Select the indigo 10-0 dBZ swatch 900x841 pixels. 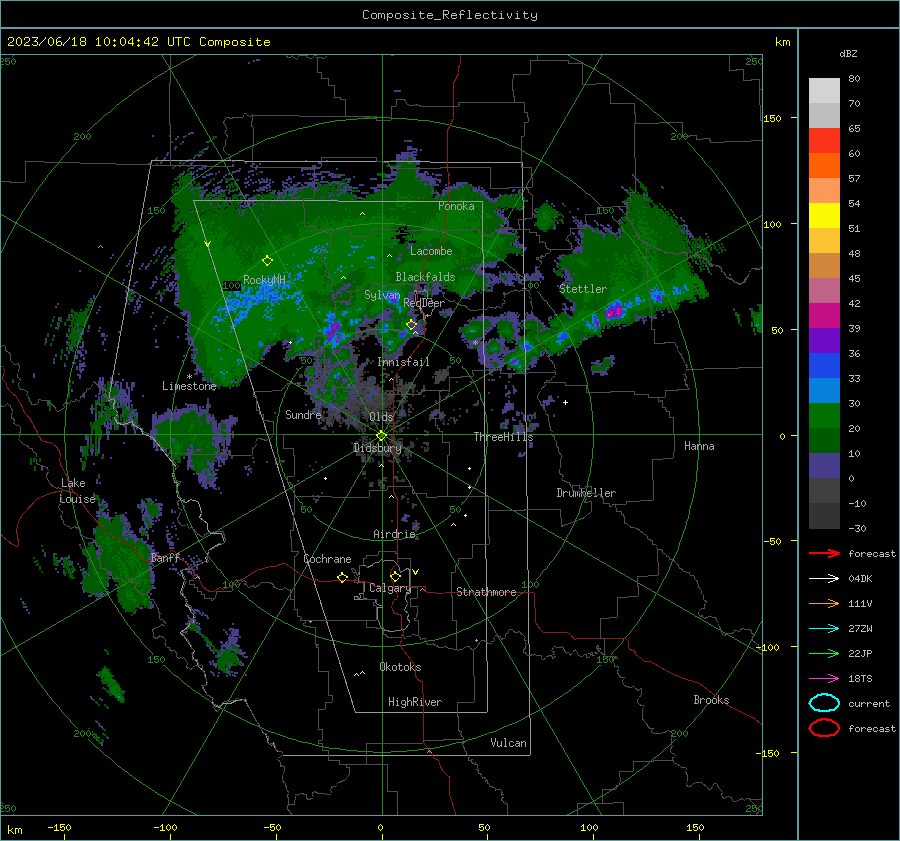pos(824,466)
